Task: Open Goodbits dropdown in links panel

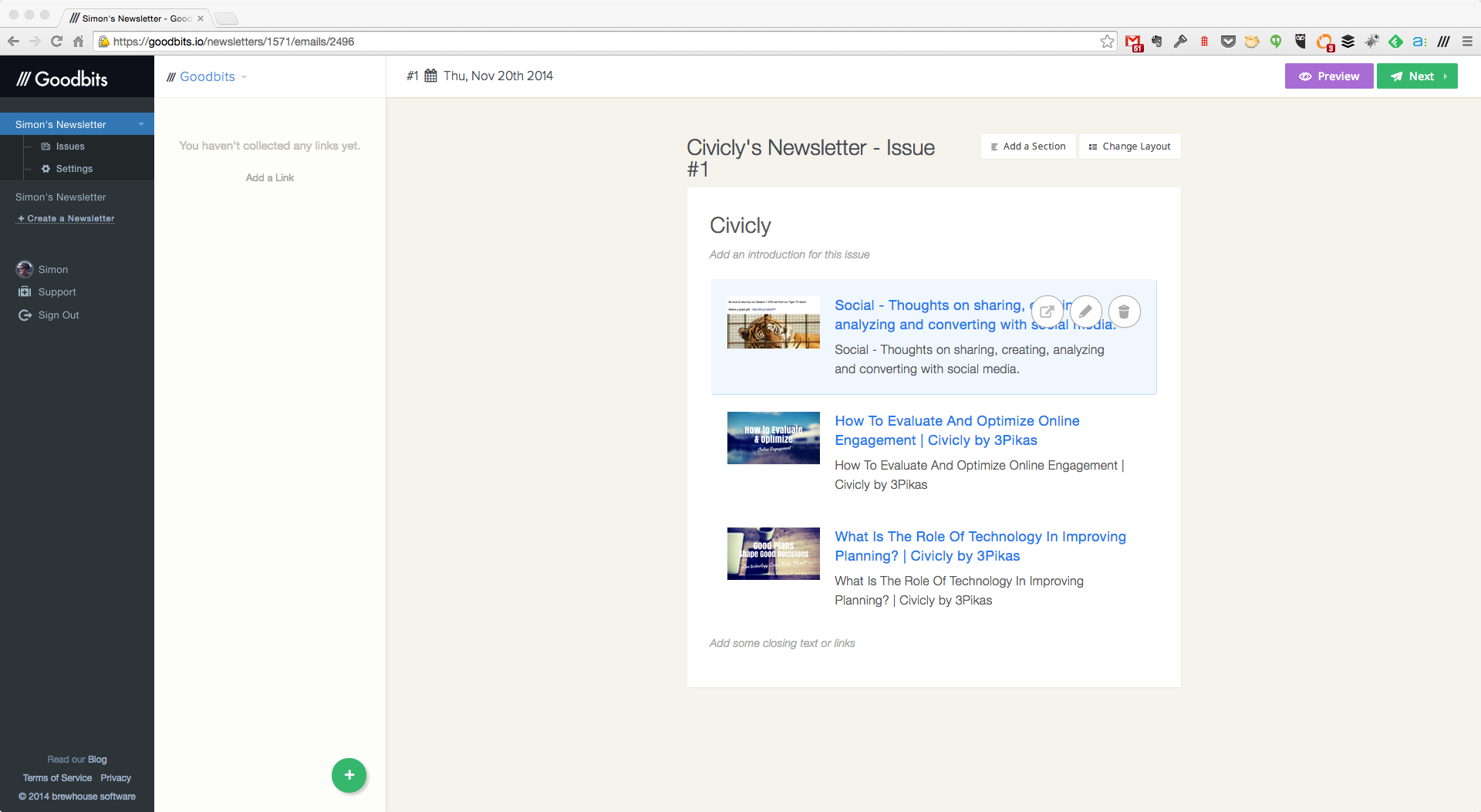Action: click(244, 77)
